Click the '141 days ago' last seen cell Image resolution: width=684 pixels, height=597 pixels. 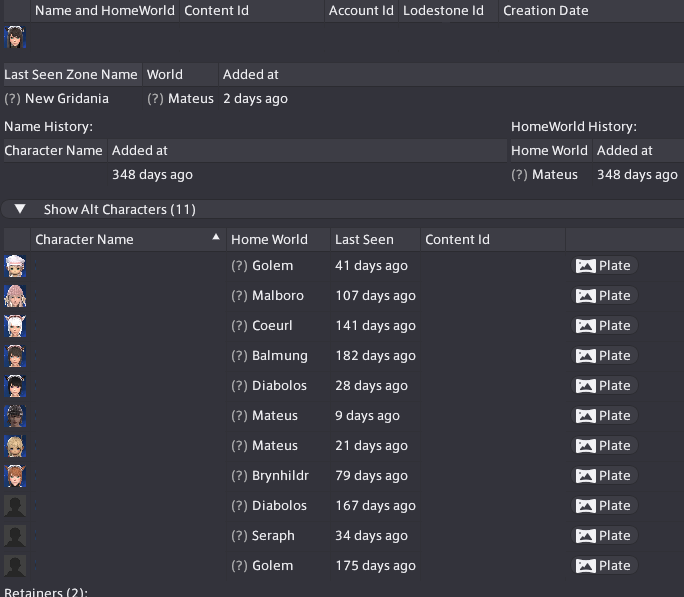(x=376, y=326)
